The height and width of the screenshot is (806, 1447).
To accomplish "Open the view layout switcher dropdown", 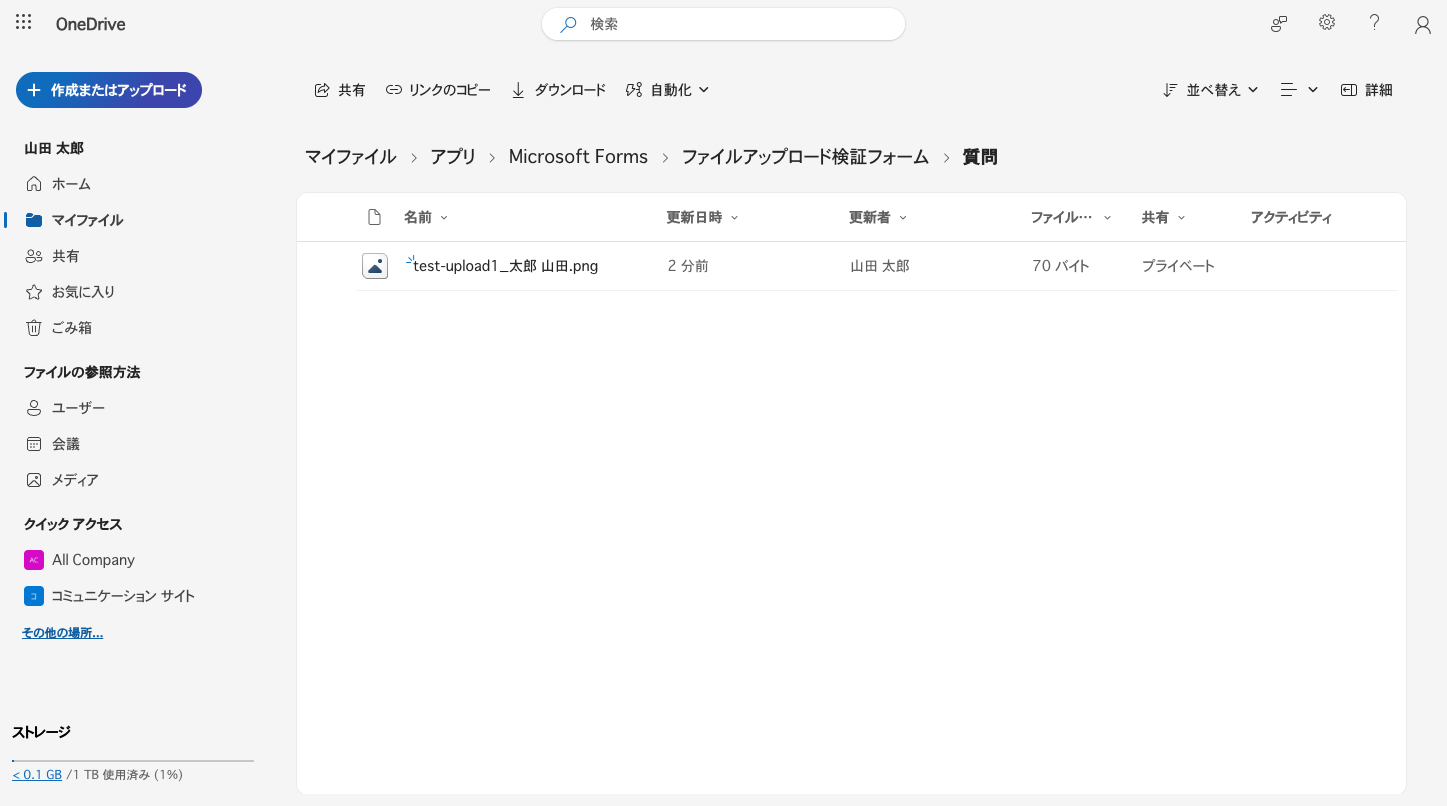I will tap(1299, 90).
